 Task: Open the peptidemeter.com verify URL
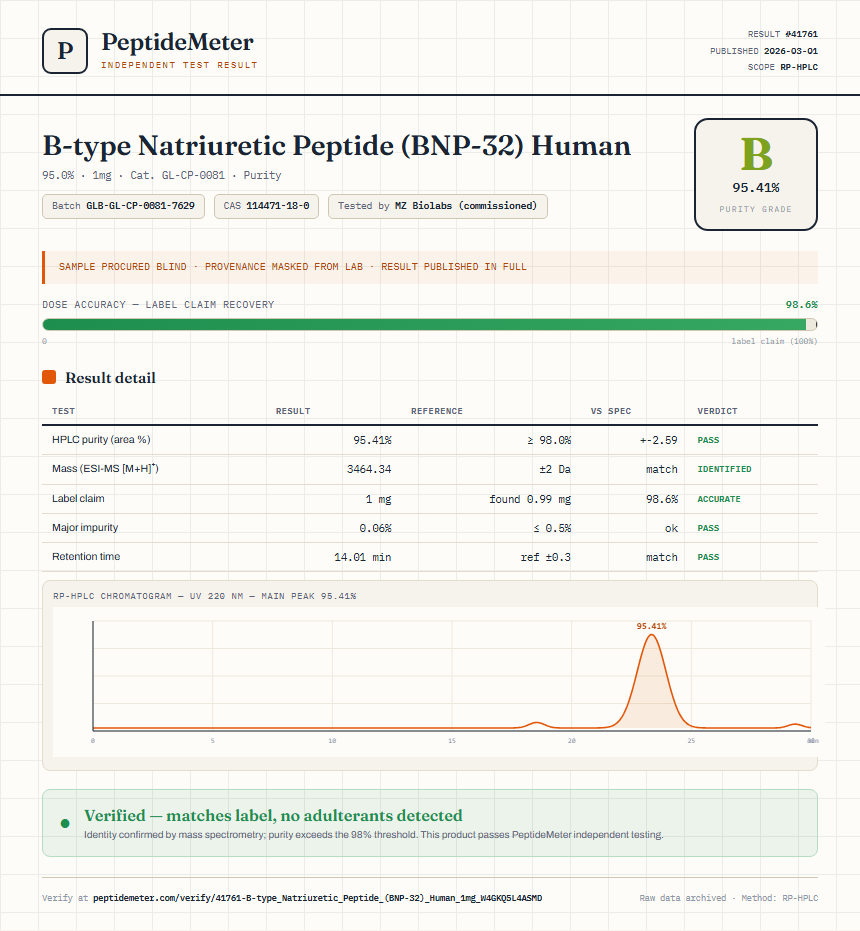point(318,898)
